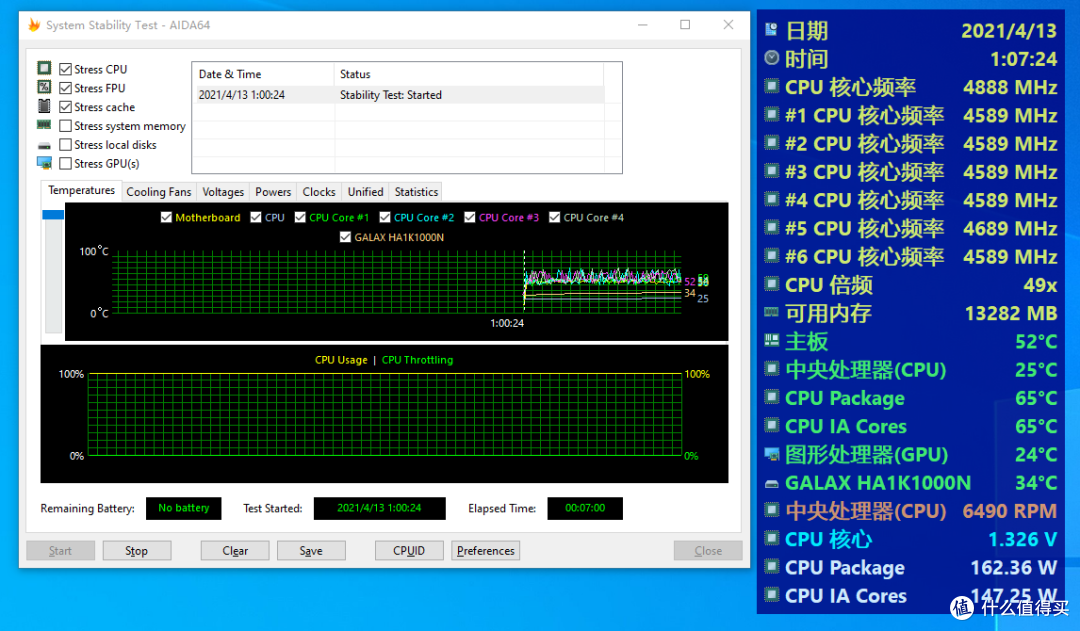Click the drive icon next to GALAX HA1K1000N 34°C
The image size is (1080, 631).
tap(771, 483)
